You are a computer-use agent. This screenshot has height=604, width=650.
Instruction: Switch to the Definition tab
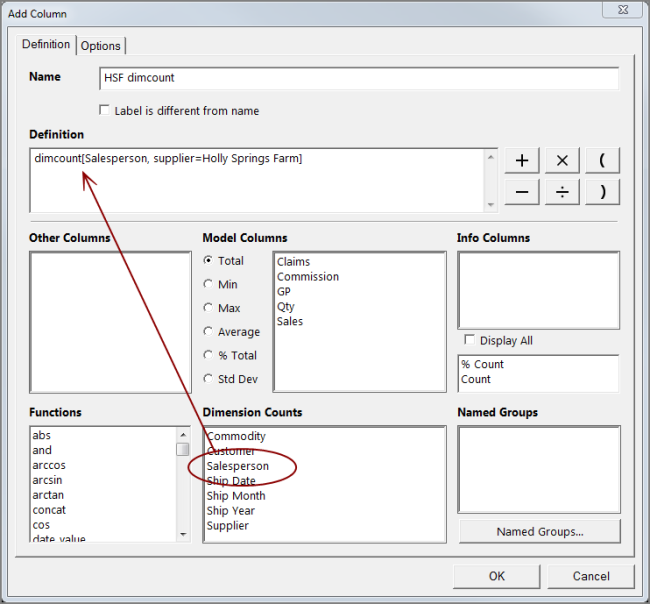pyautogui.click(x=46, y=44)
